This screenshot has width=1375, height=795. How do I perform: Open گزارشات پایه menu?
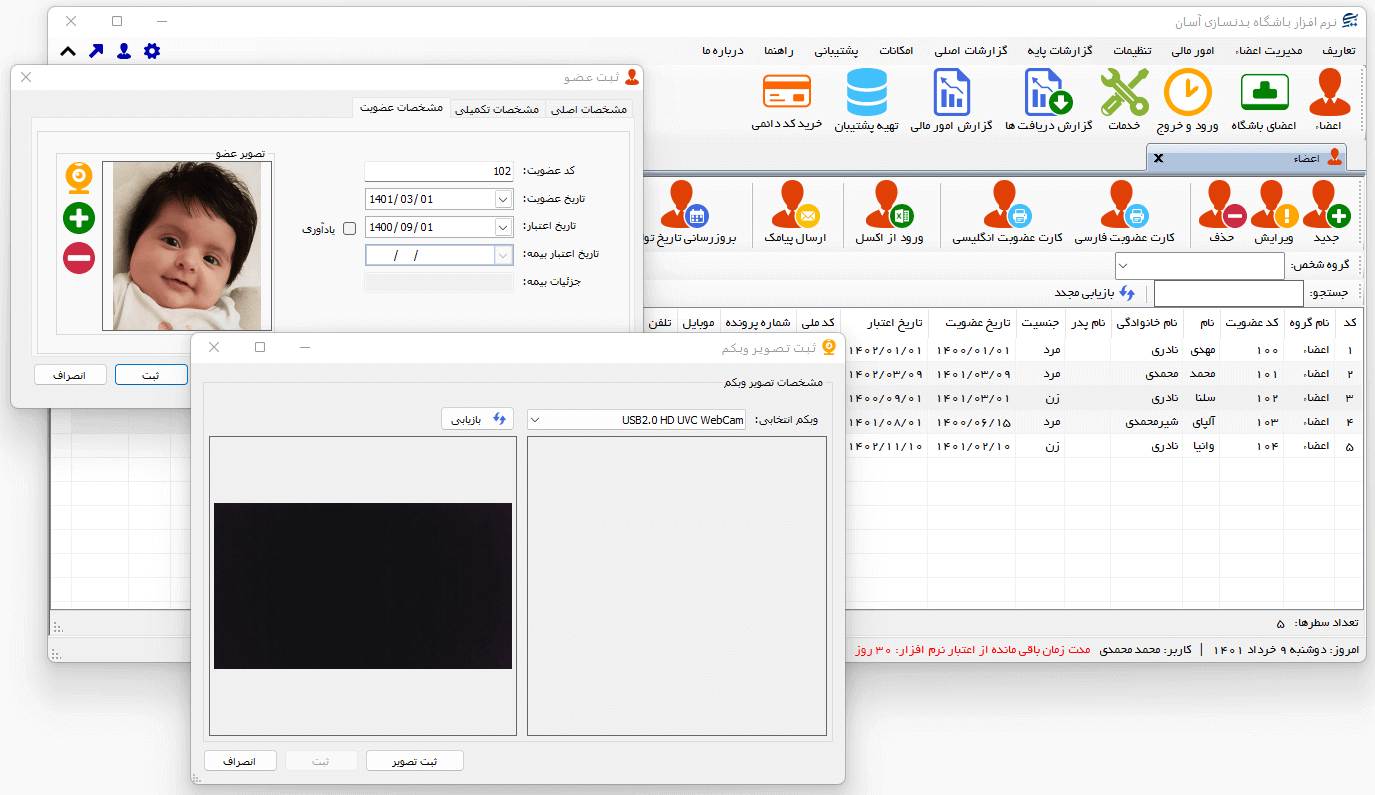coord(1060,51)
